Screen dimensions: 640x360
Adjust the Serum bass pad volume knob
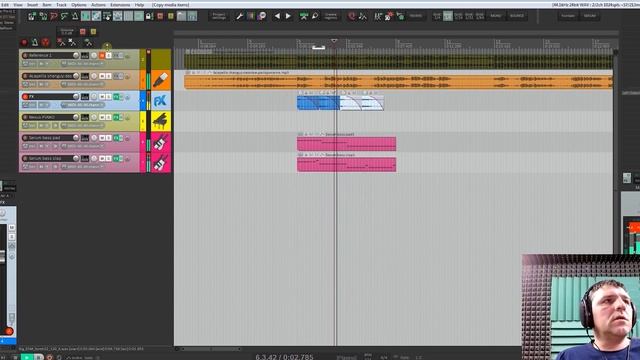coord(76,138)
